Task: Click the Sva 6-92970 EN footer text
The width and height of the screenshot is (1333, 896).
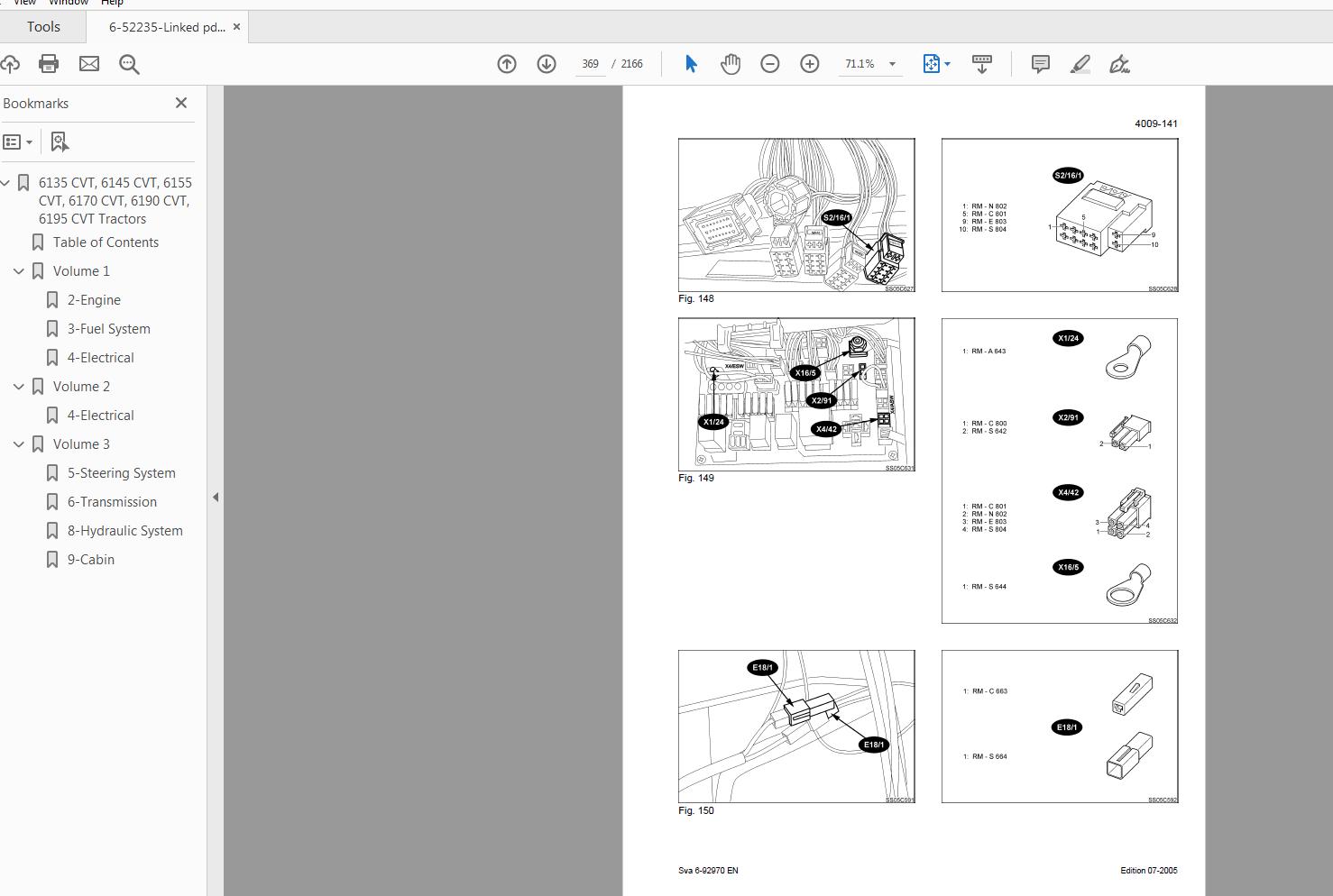Action: pyautogui.click(x=708, y=871)
